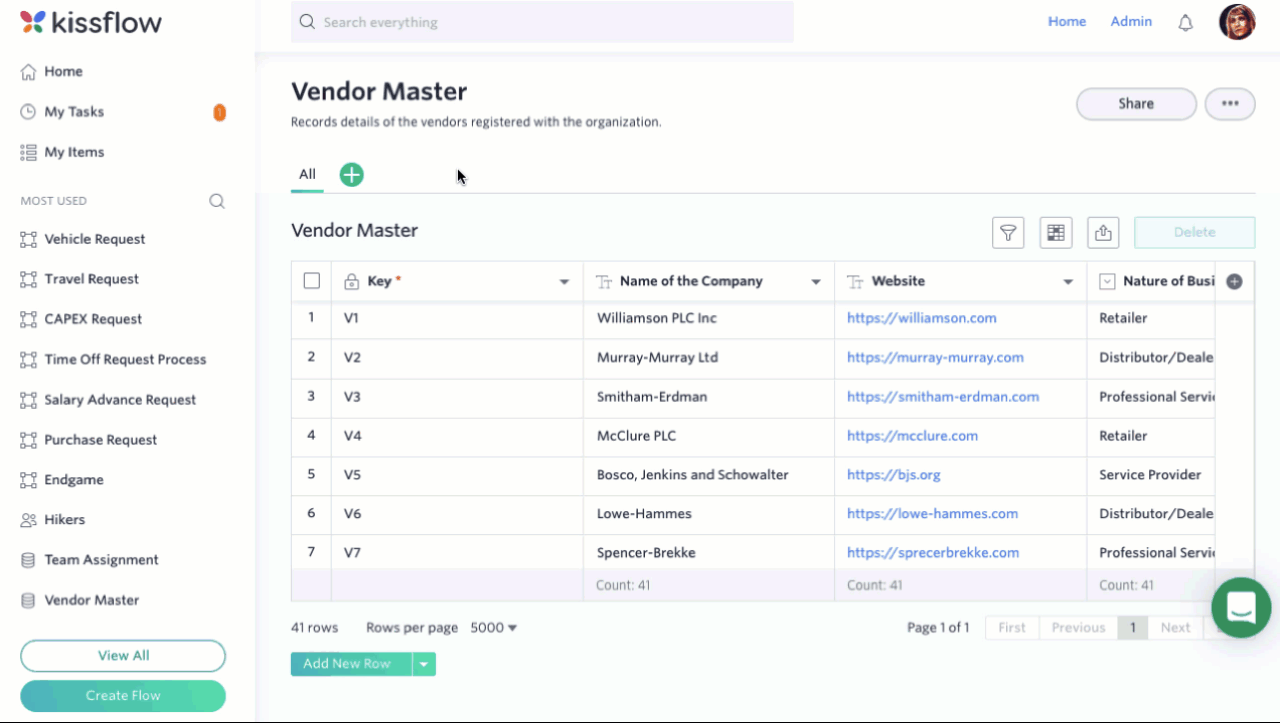Click the export upload icon

click(x=1103, y=232)
